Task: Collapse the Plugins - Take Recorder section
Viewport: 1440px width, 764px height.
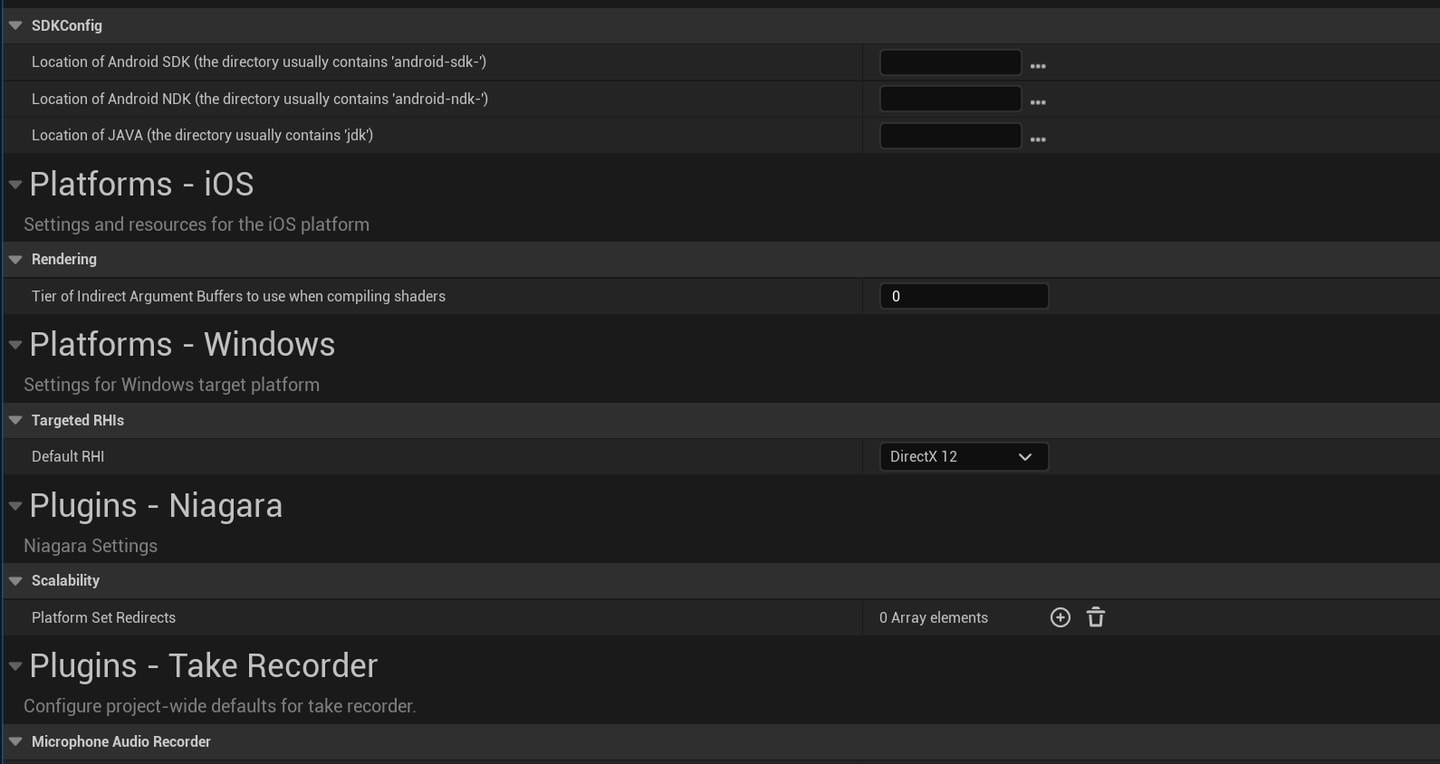Action: point(15,666)
